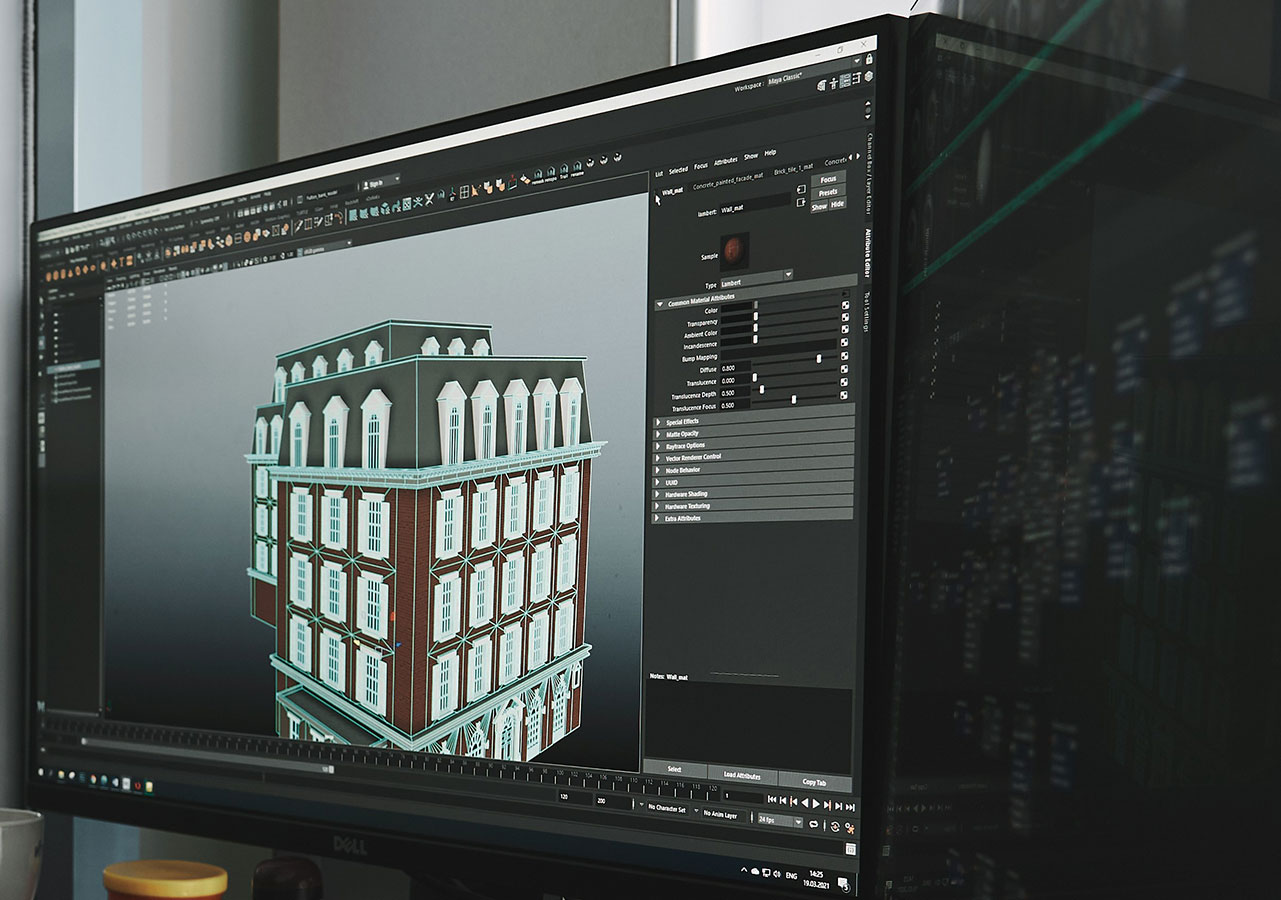This screenshot has width=1281, height=900.
Task: Click the Load Attributes button
Action: click(742, 776)
